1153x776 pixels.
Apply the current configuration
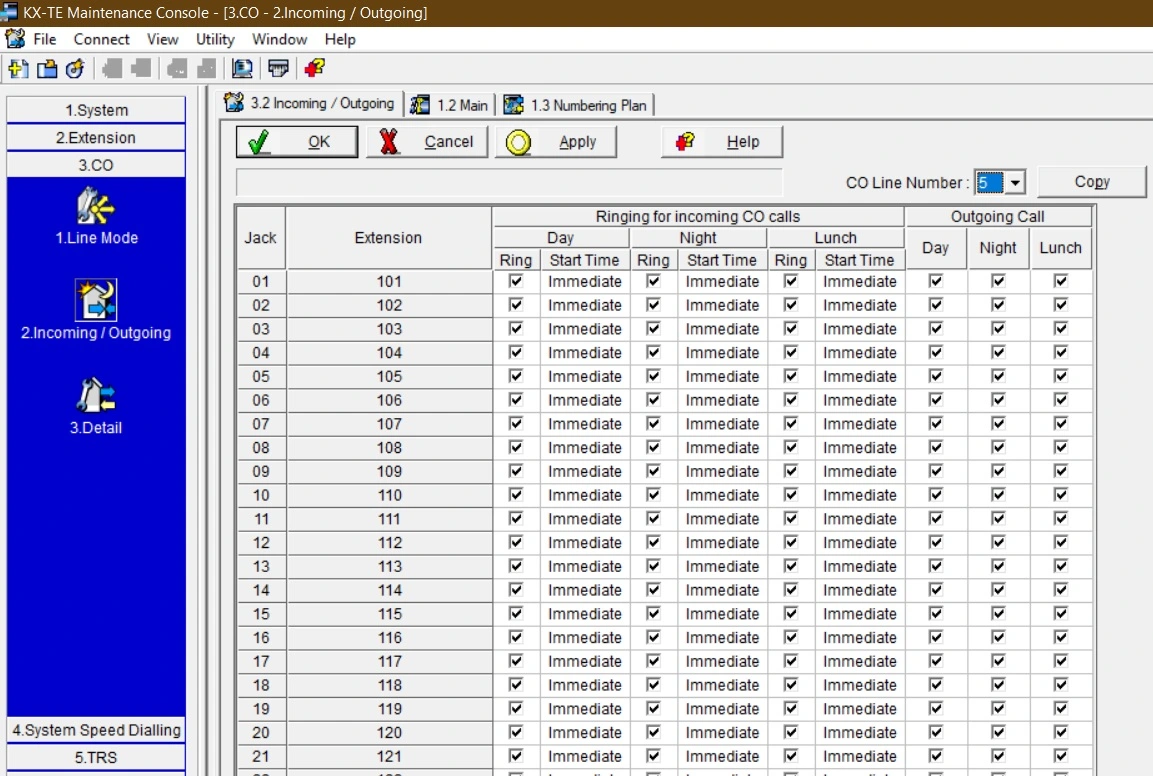(556, 141)
